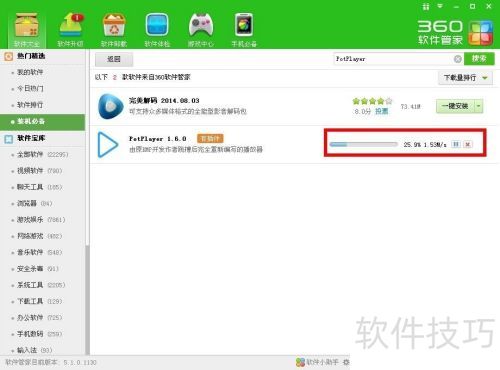Image resolution: width=500 pixels, height=370 pixels.
Task: Click the PotPlayer search input field
Action: click(393, 59)
